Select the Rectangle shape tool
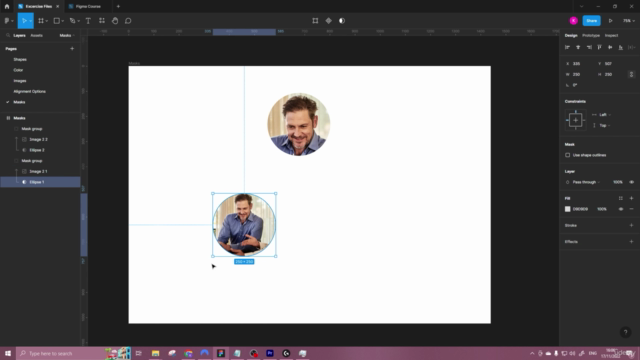640x360 pixels. coord(57,21)
